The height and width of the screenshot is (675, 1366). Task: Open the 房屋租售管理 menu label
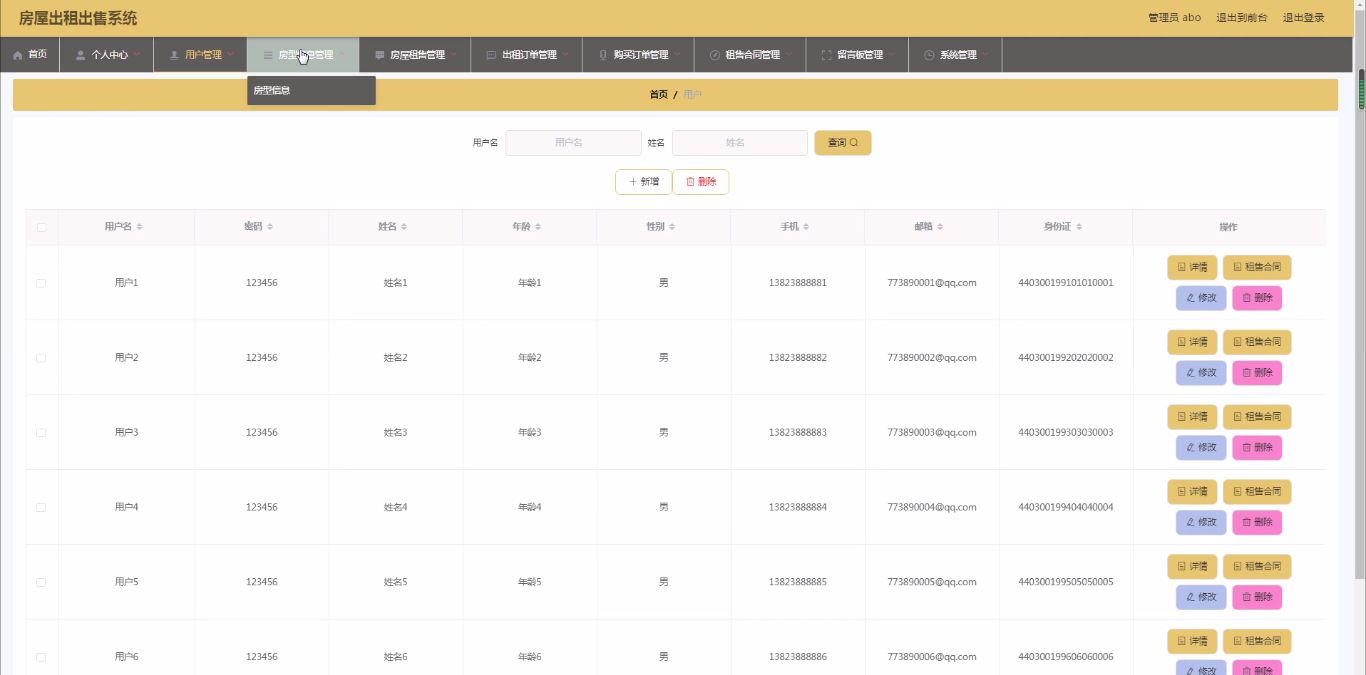417,55
